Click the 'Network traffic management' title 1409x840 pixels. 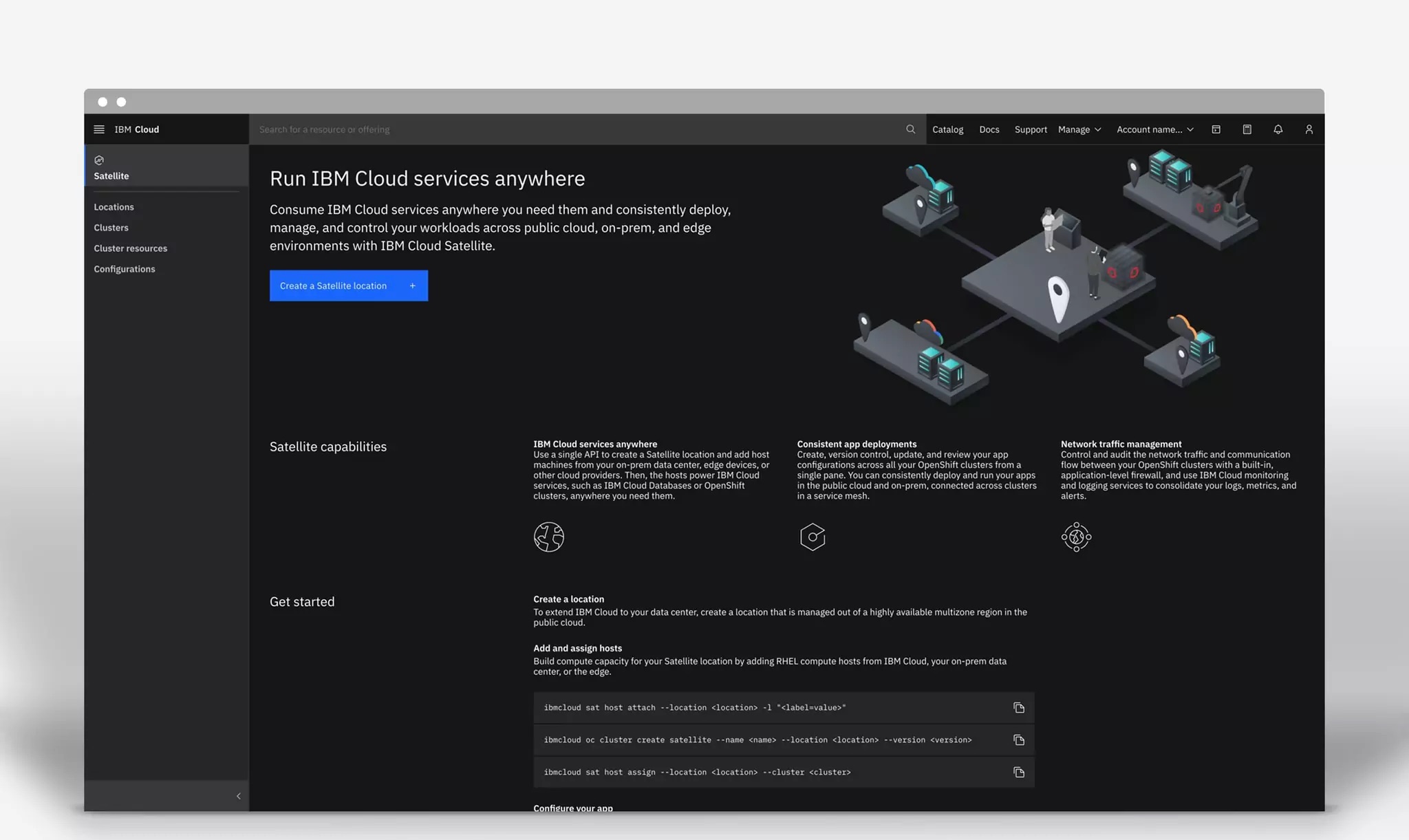click(x=1121, y=444)
